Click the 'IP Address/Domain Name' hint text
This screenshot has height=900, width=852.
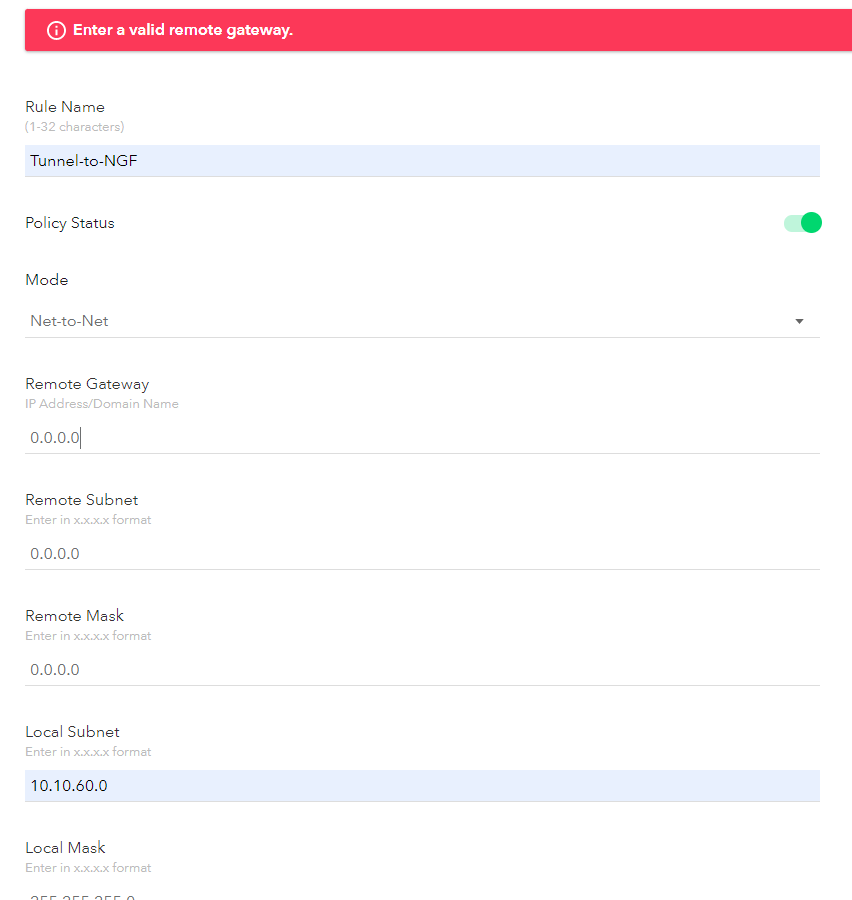[102, 404]
